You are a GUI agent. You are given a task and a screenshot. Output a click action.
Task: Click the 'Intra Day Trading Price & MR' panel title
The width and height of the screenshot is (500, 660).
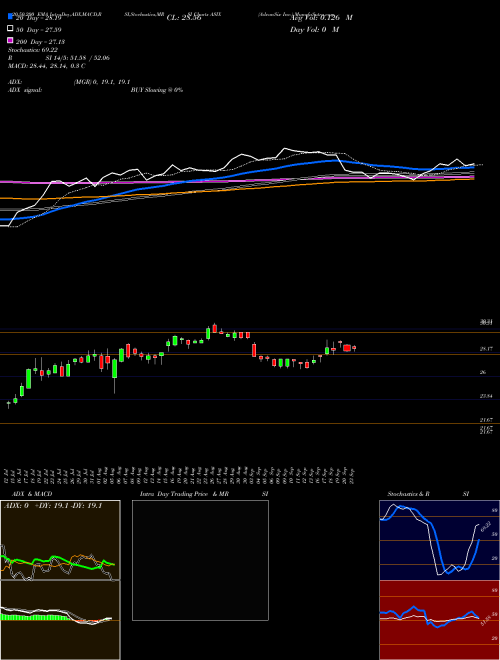click(x=184, y=494)
